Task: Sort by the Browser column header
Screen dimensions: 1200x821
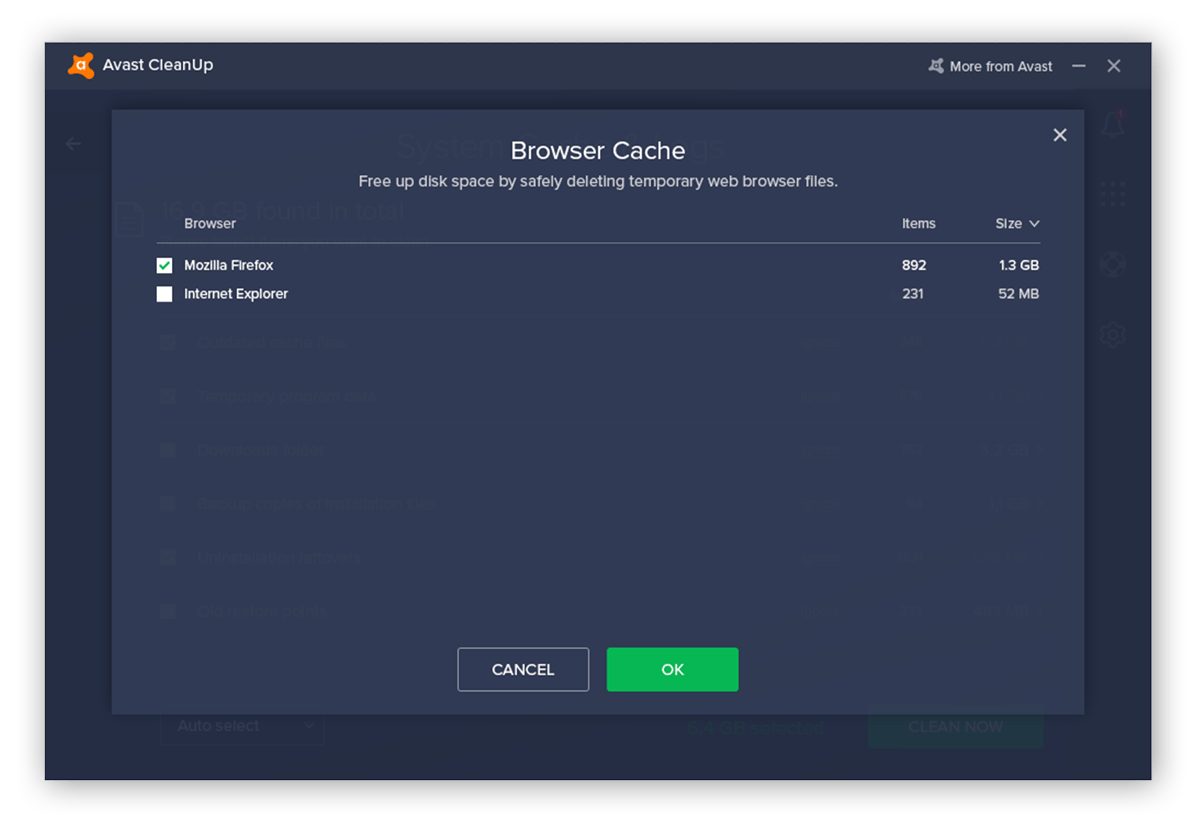Action: (210, 224)
